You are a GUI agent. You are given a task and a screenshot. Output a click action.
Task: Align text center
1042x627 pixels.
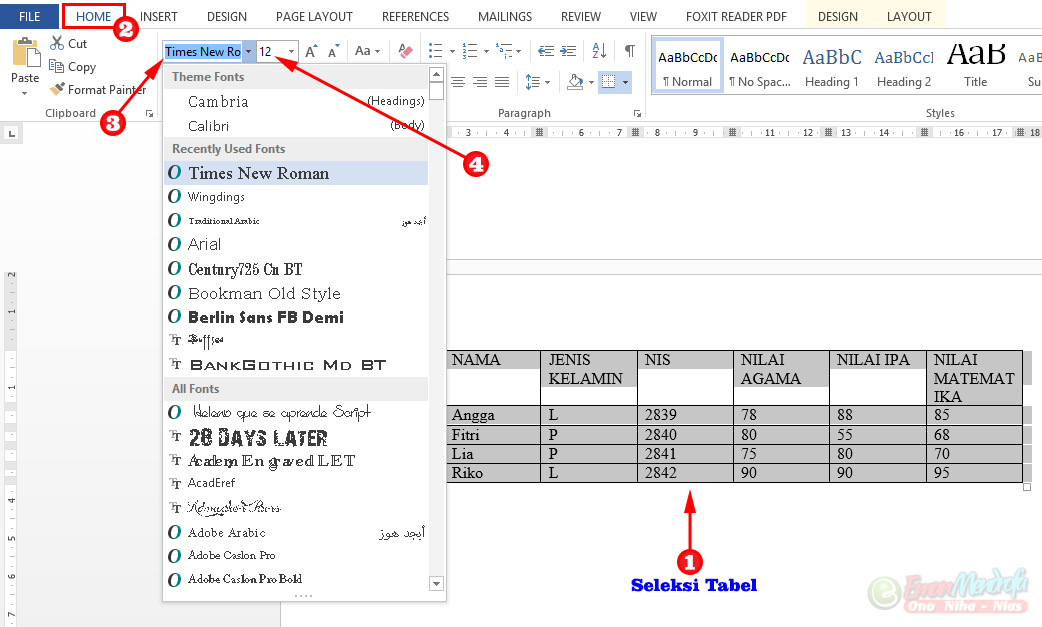tap(458, 82)
